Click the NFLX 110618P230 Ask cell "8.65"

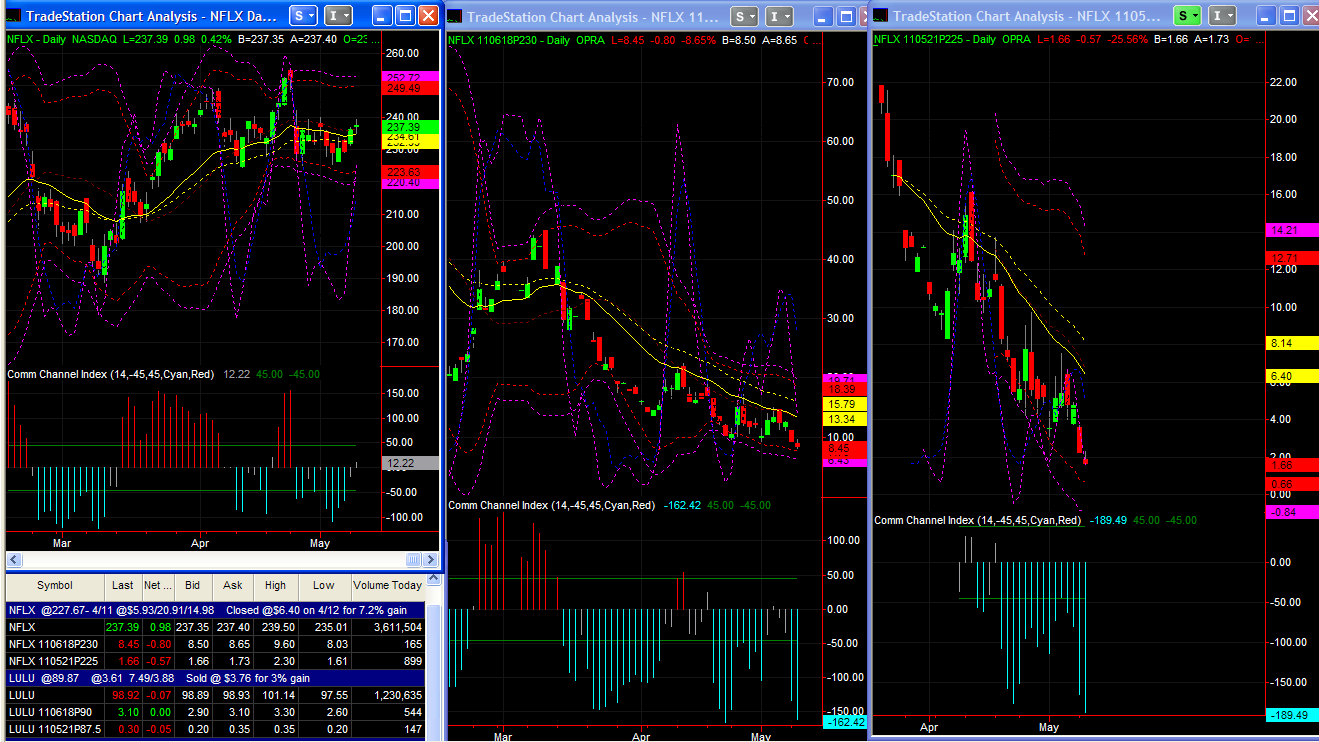[232, 644]
